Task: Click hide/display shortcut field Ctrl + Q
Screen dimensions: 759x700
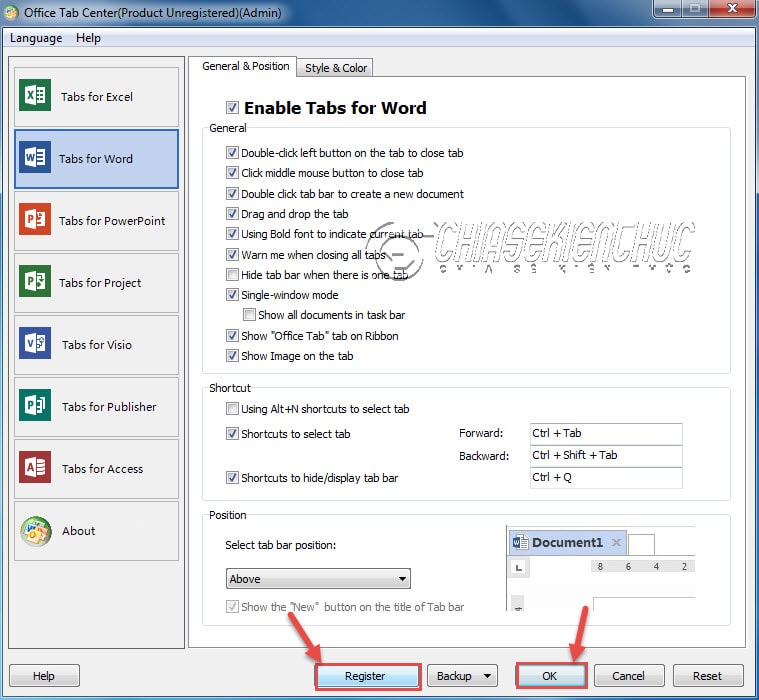Action: [x=606, y=478]
